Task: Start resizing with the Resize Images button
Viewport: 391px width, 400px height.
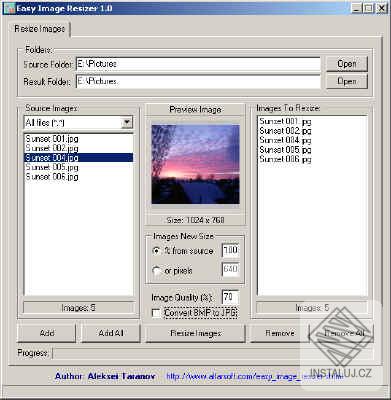Action: (x=196, y=333)
